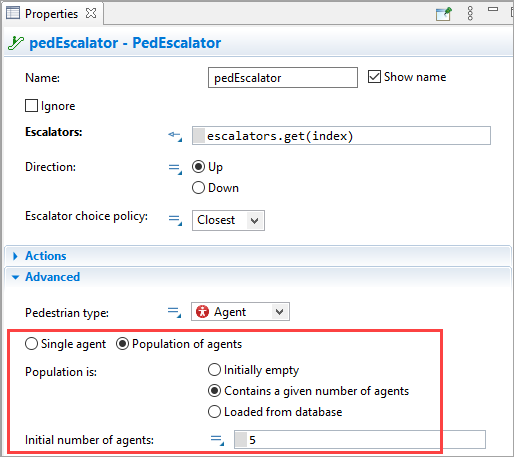Screen dimensions: 514x457
Task: Choose Initially empty population option
Action: pos(214,370)
